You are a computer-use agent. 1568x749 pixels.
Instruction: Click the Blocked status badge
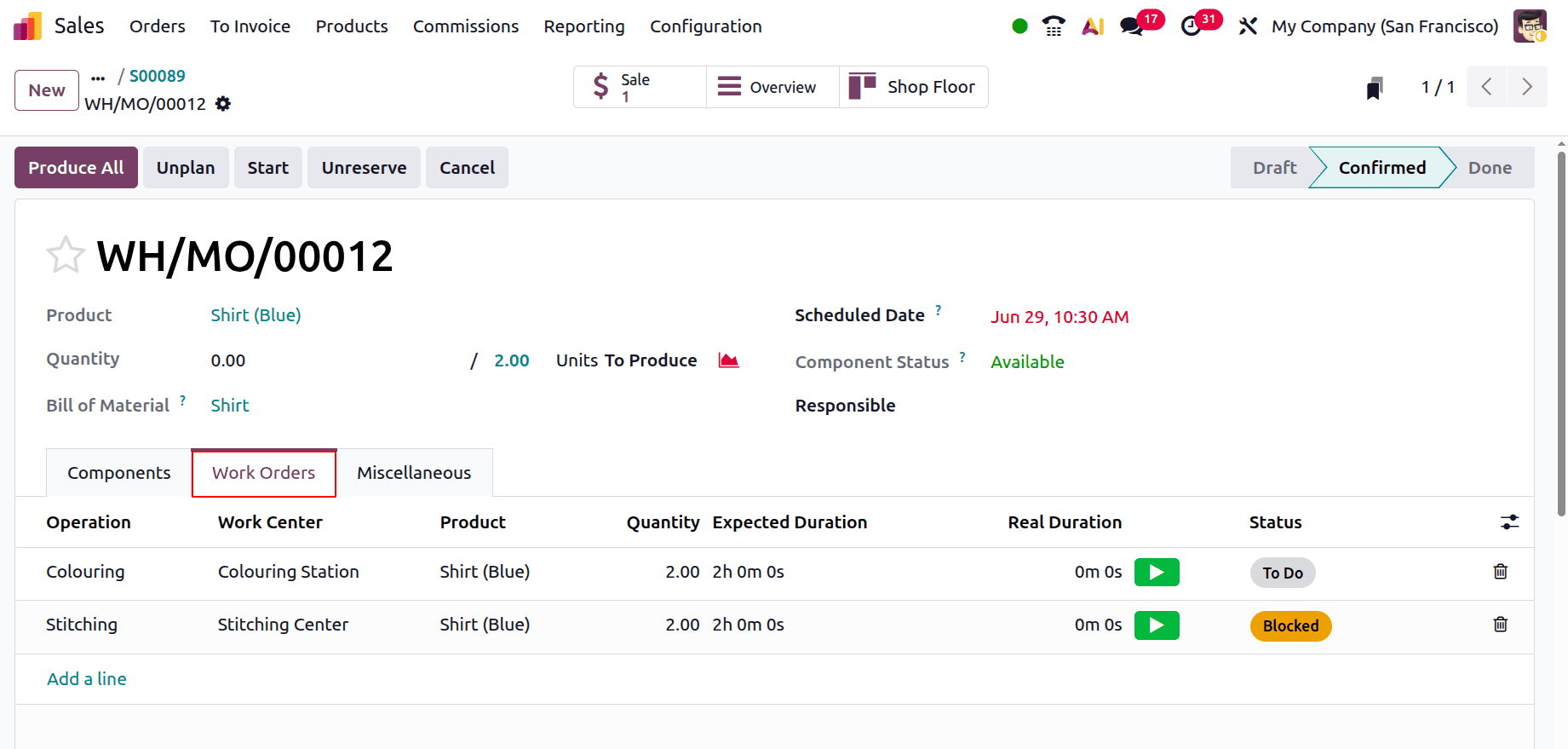pos(1290,626)
